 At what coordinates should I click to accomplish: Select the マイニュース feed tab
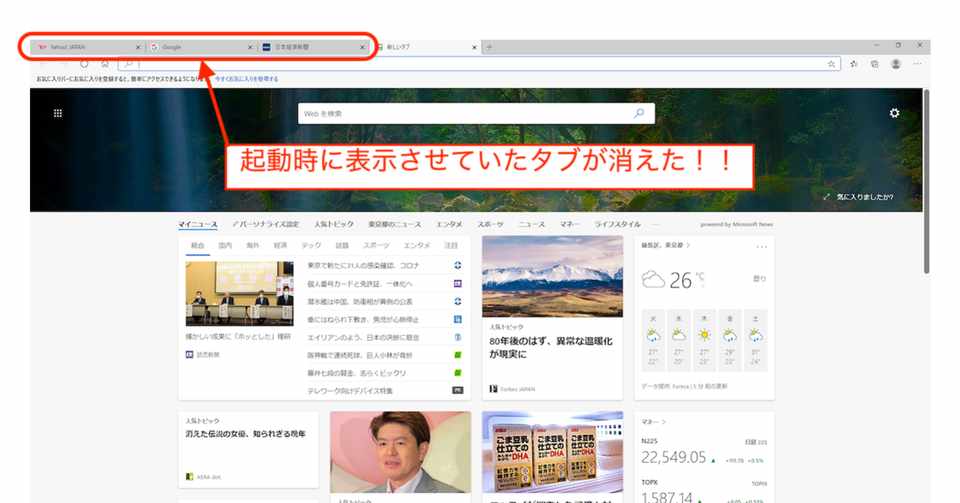198,225
